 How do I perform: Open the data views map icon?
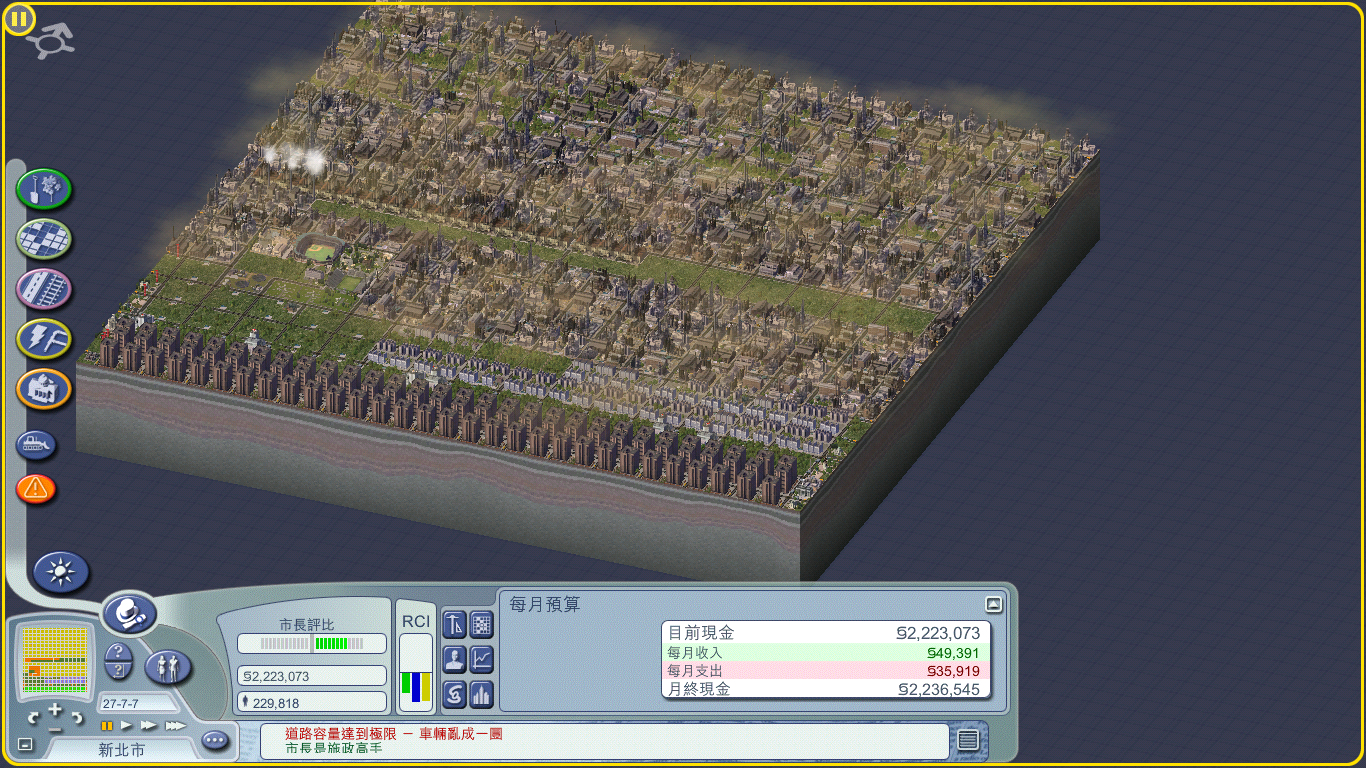click(x=482, y=625)
